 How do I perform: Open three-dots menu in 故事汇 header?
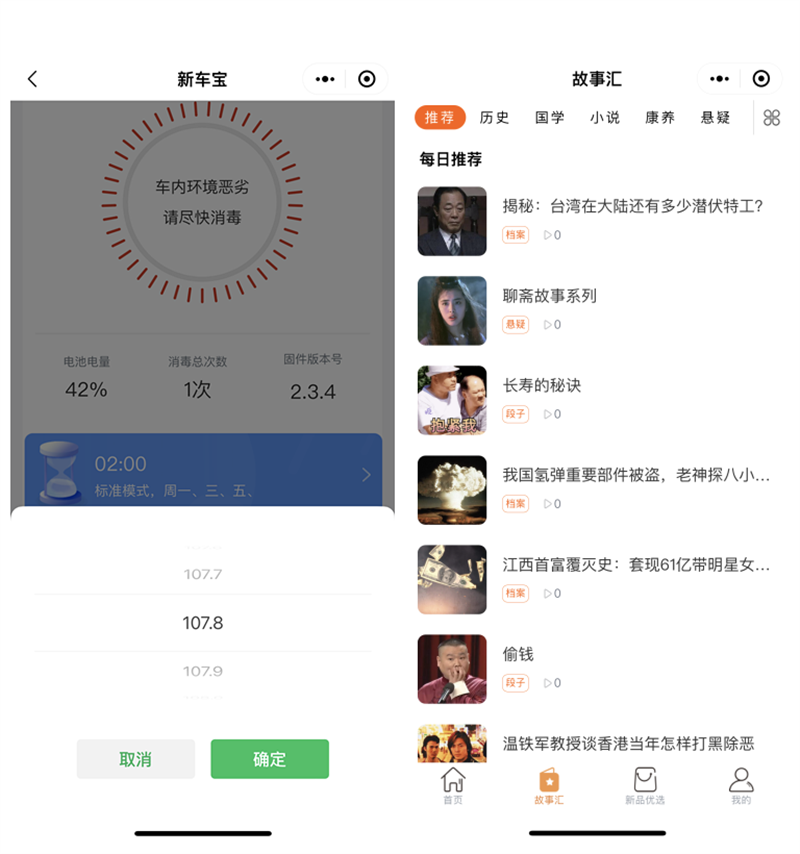pos(719,79)
